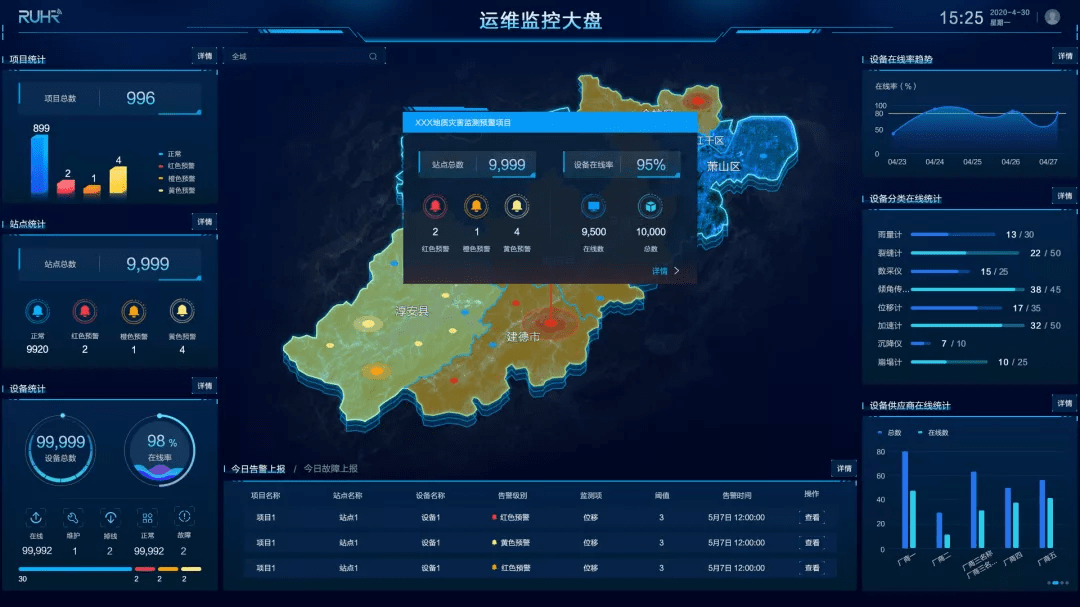Open 详情 for 设备分类在线统计 panel
The image size is (1080, 607).
click(1065, 196)
